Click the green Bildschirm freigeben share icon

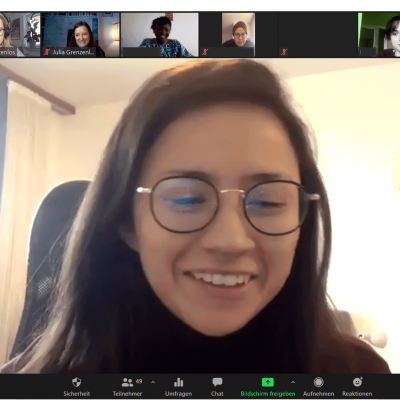268,382
